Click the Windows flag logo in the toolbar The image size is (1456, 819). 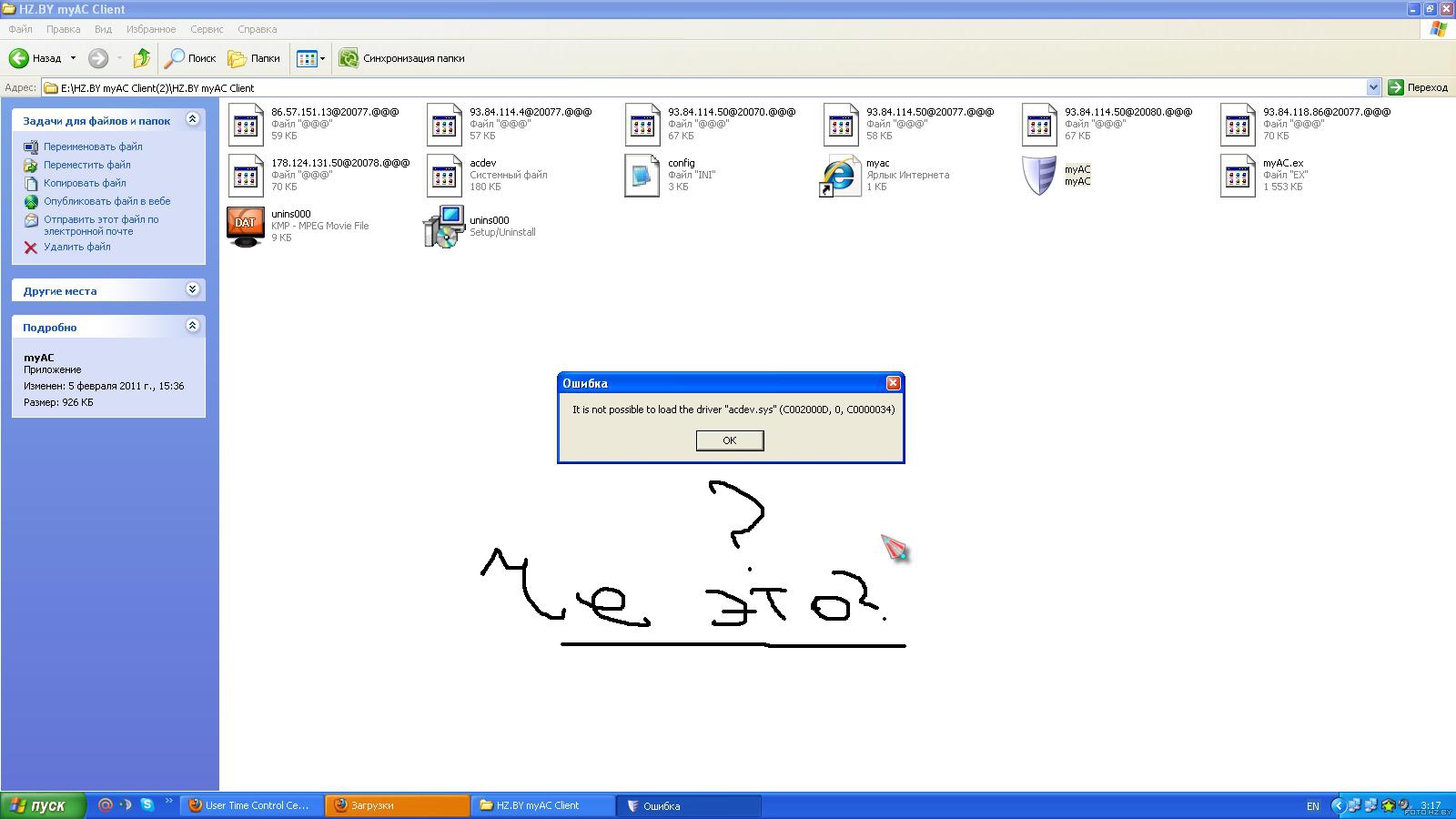coord(1438,29)
